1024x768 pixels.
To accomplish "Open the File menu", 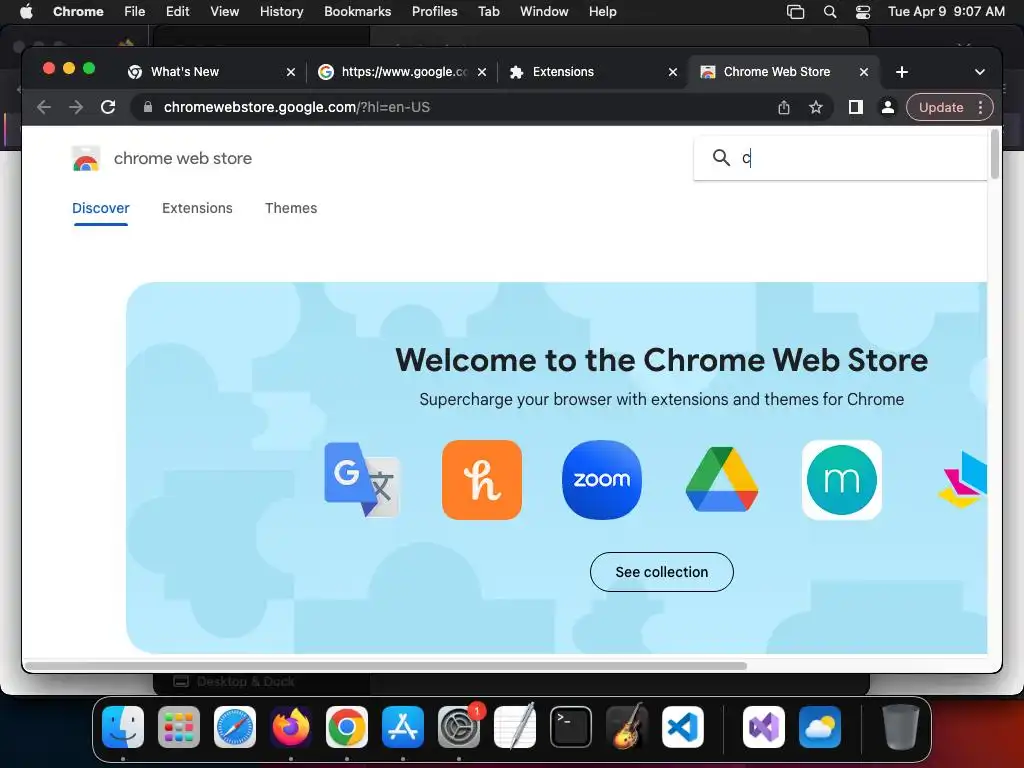I will (135, 12).
